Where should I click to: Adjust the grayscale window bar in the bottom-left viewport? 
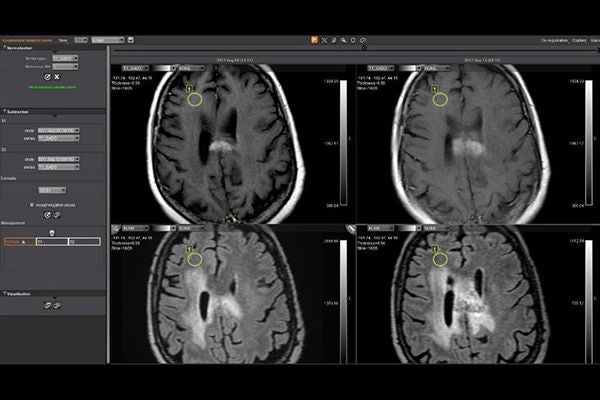(344, 302)
